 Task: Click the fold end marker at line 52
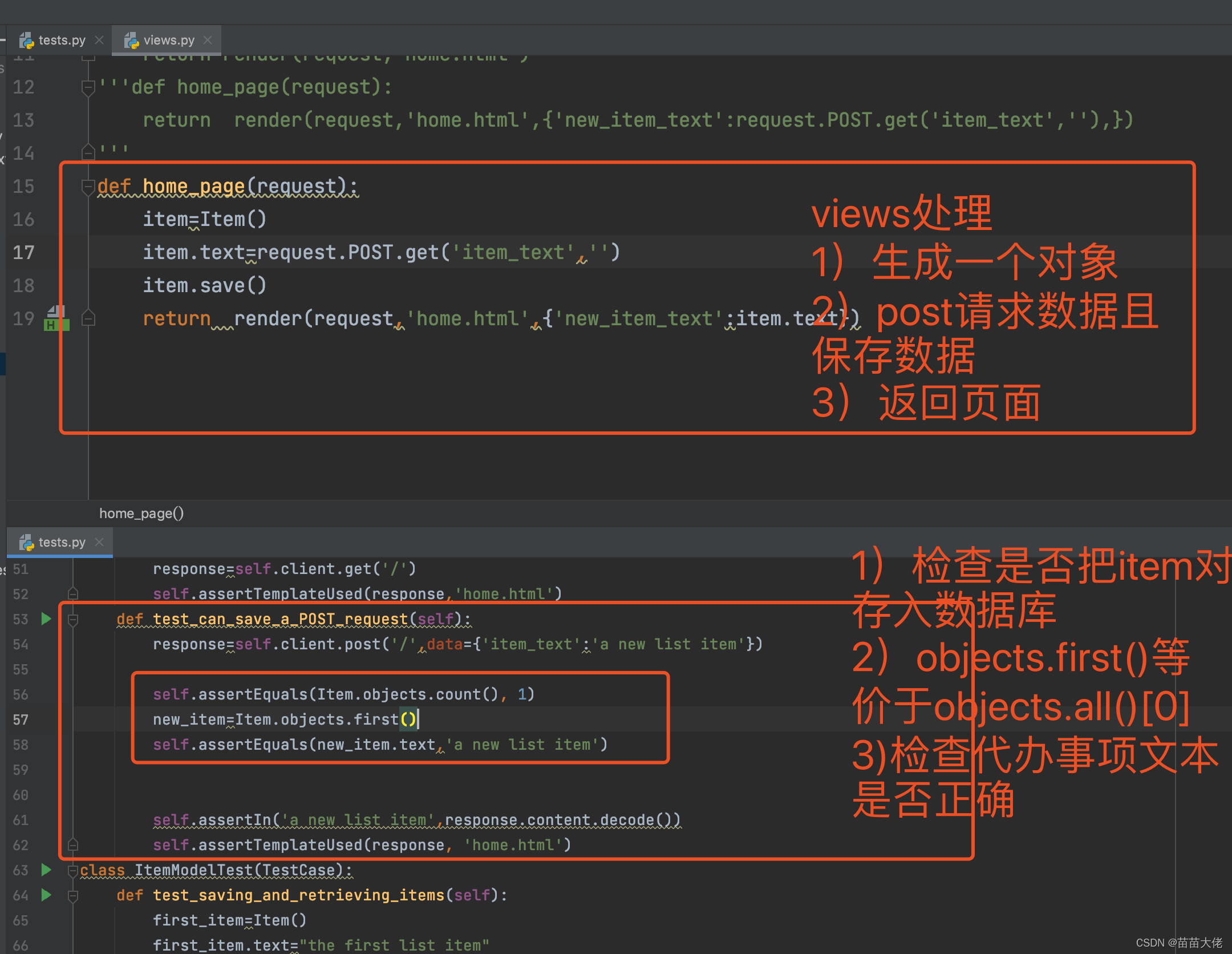point(72,593)
